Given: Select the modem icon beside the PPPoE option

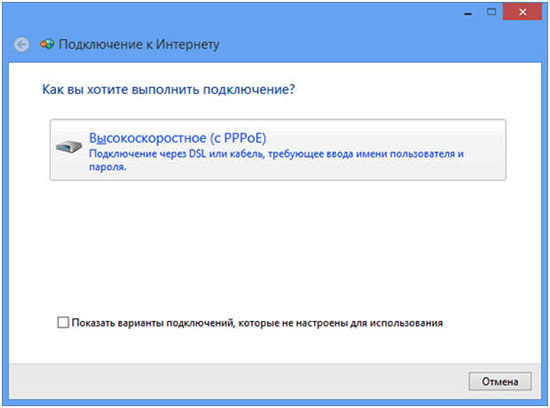Looking at the screenshot, I should click(x=69, y=146).
